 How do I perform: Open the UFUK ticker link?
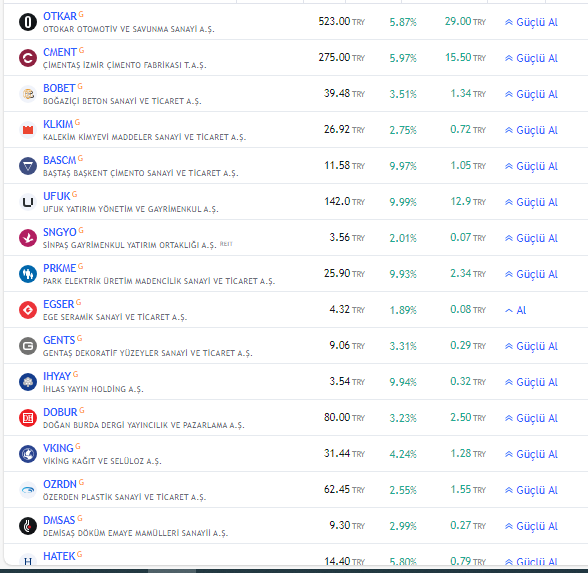point(57,196)
